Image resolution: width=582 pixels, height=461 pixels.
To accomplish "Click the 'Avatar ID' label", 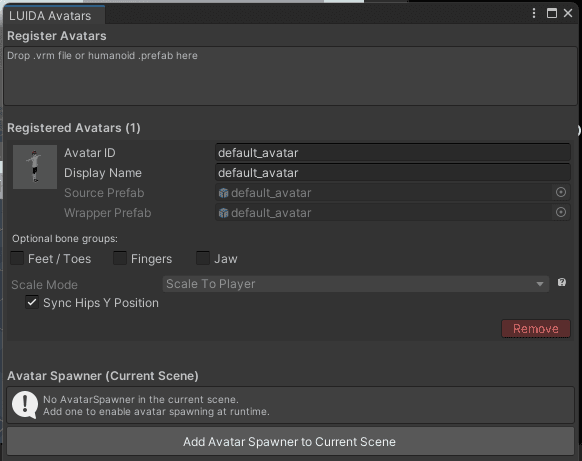I will 90,153.
